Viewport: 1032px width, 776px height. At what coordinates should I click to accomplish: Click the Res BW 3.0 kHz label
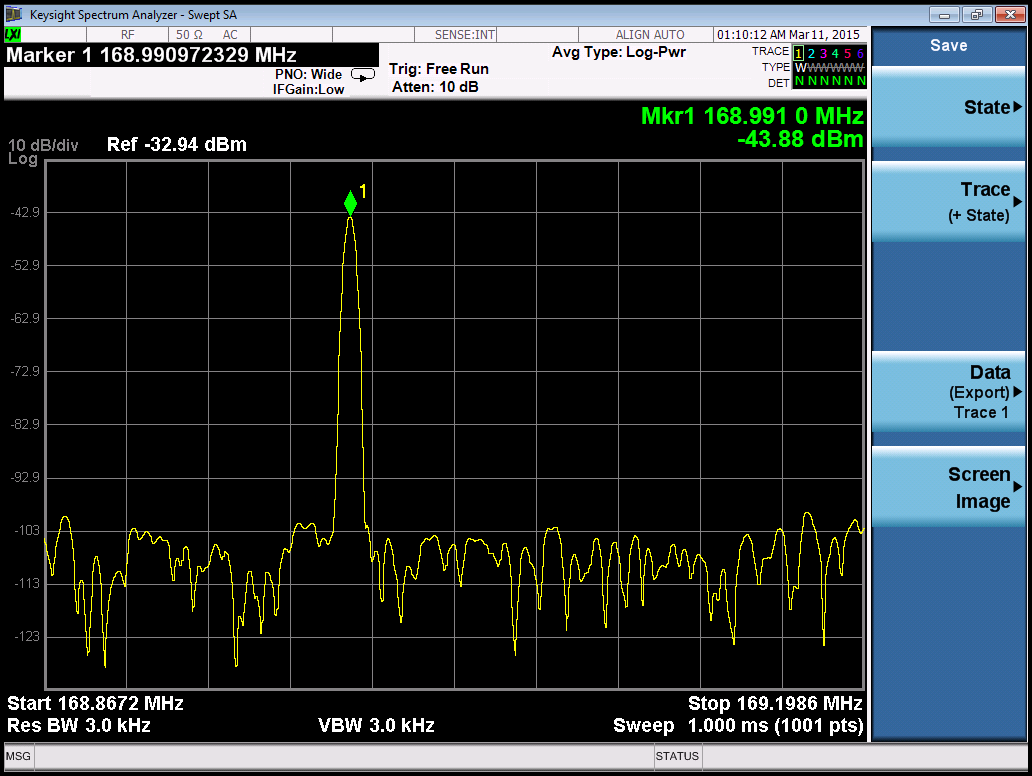click(79, 725)
